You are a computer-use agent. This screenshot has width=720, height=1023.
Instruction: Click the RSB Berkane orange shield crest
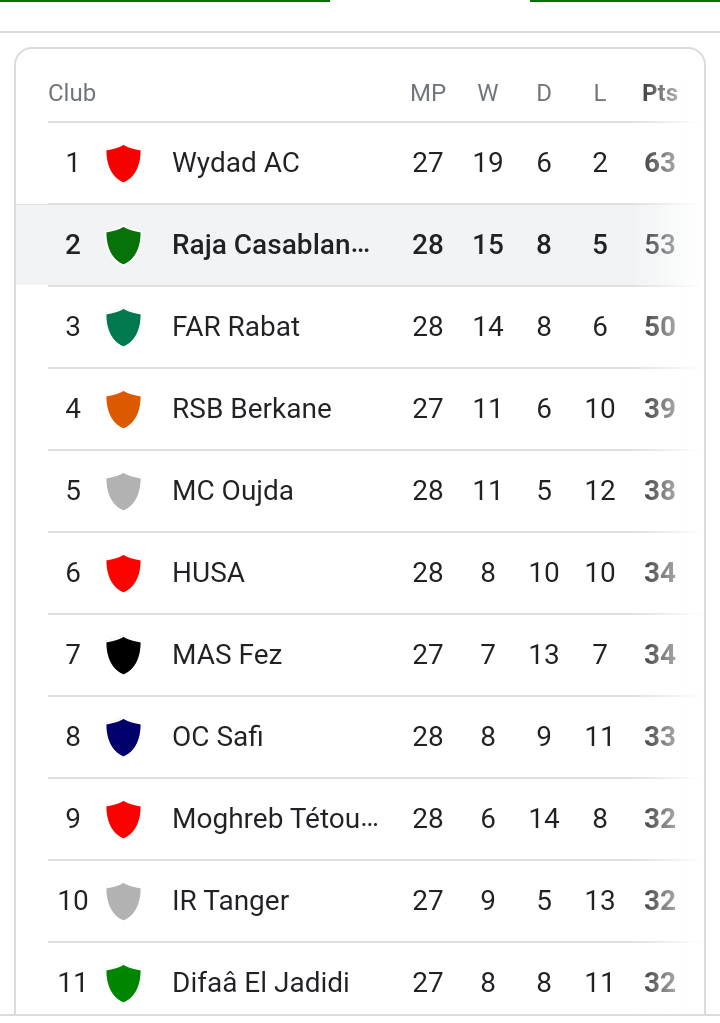click(123, 409)
